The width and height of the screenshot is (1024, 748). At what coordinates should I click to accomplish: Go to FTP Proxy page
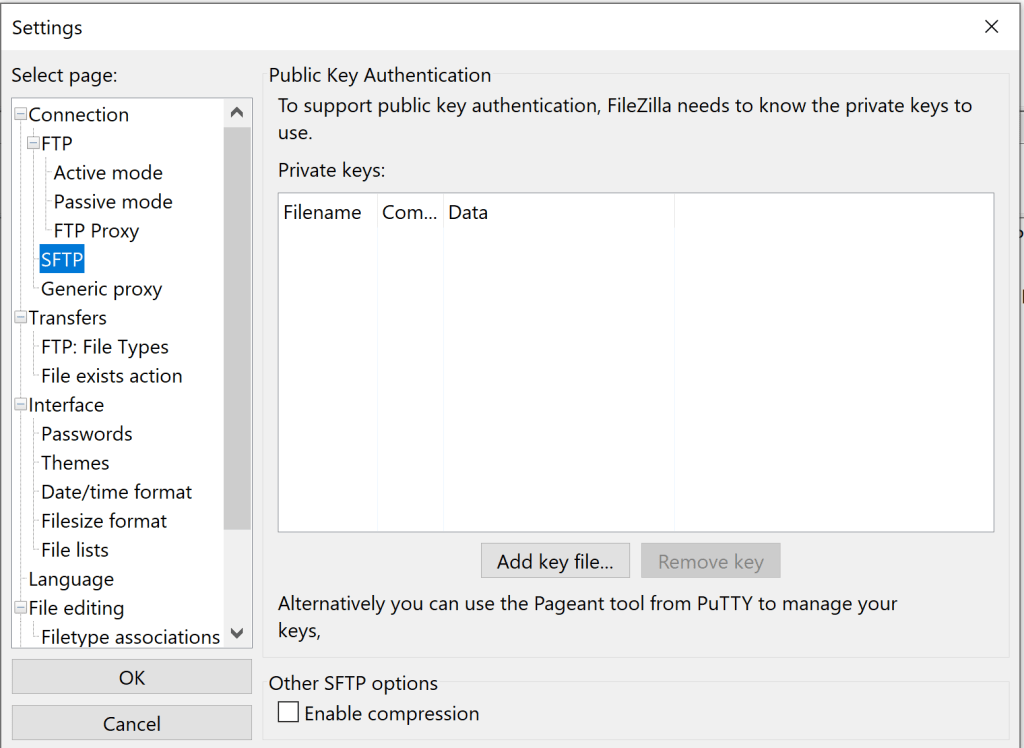point(96,231)
